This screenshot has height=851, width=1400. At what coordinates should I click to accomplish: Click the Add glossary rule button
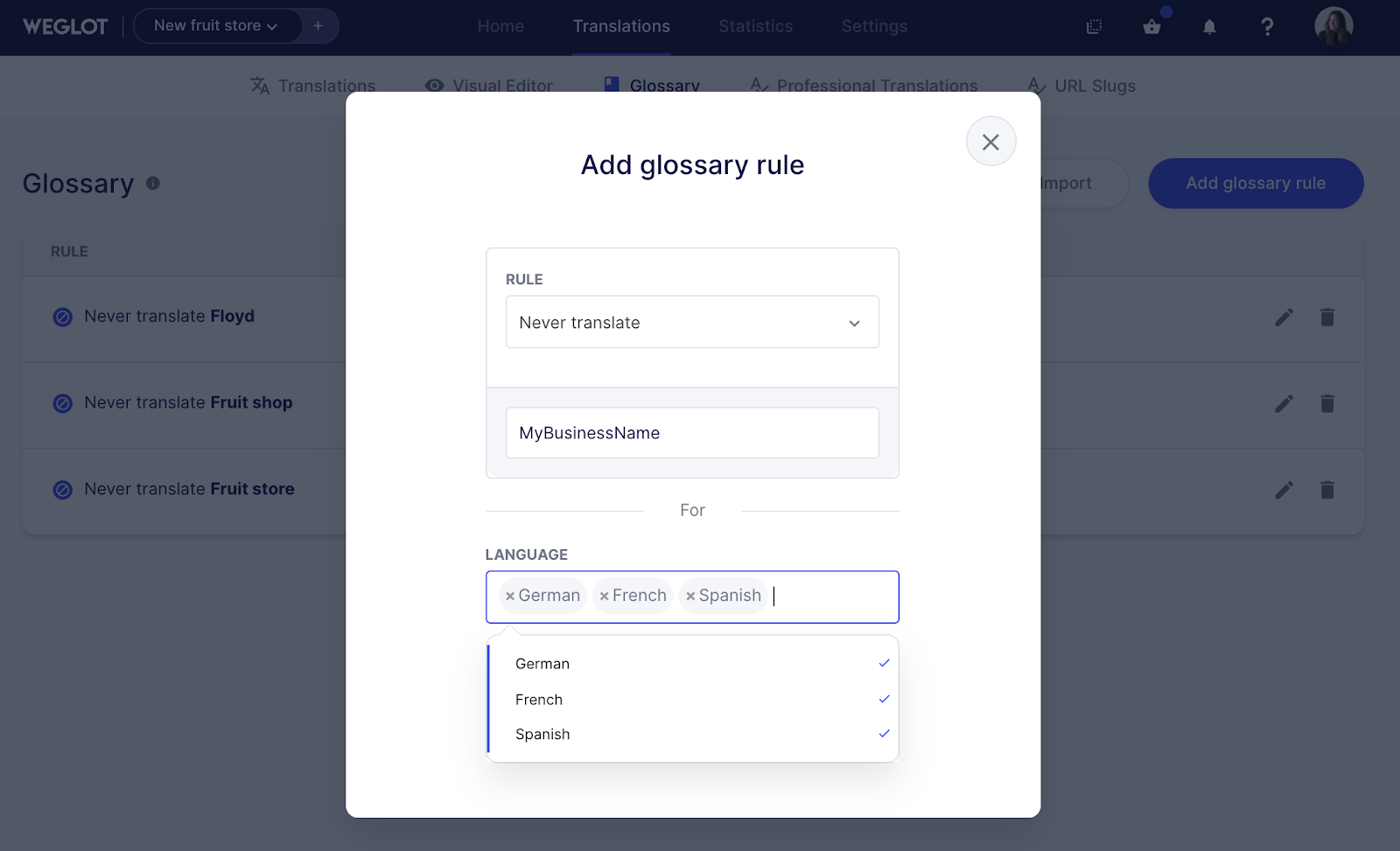pos(1256,184)
